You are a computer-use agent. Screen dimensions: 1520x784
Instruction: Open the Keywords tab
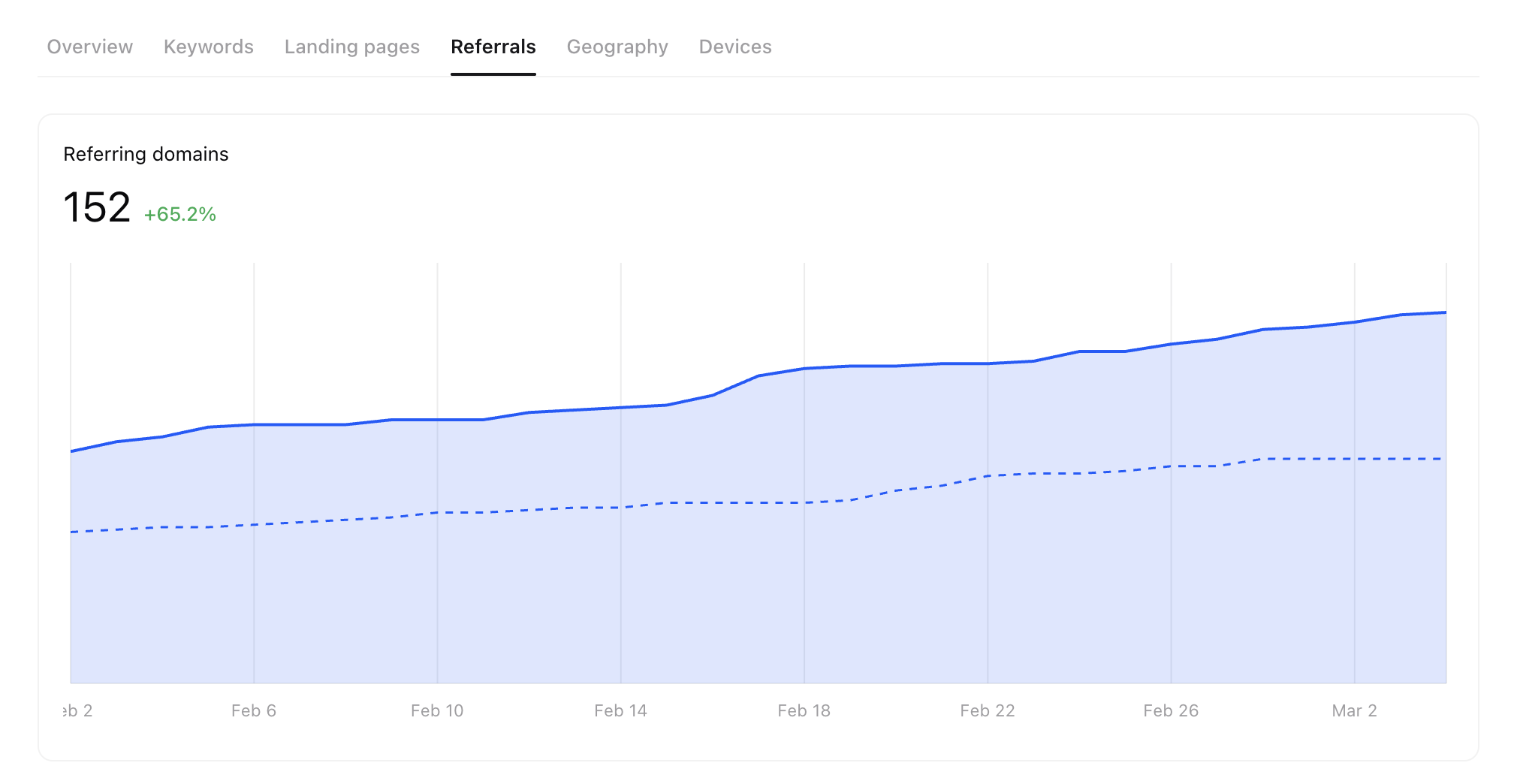[209, 47]
